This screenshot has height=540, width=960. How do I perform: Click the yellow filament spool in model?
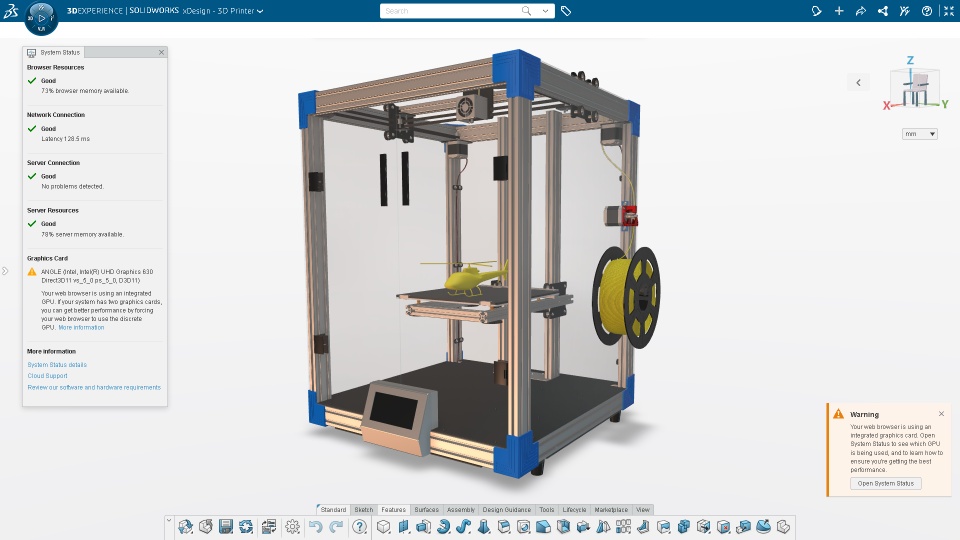(626, 297)
